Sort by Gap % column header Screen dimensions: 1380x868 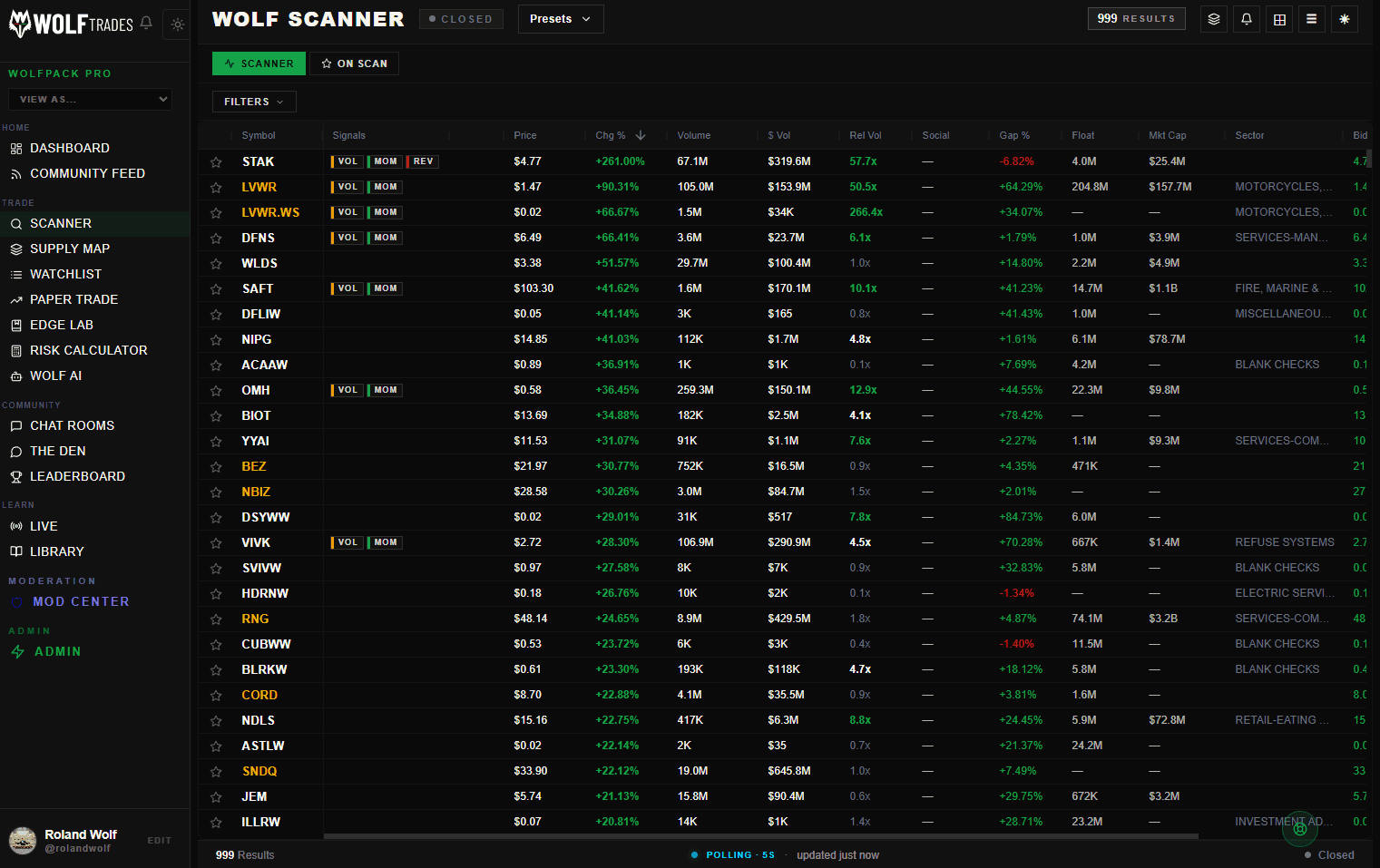point(1014,135)
